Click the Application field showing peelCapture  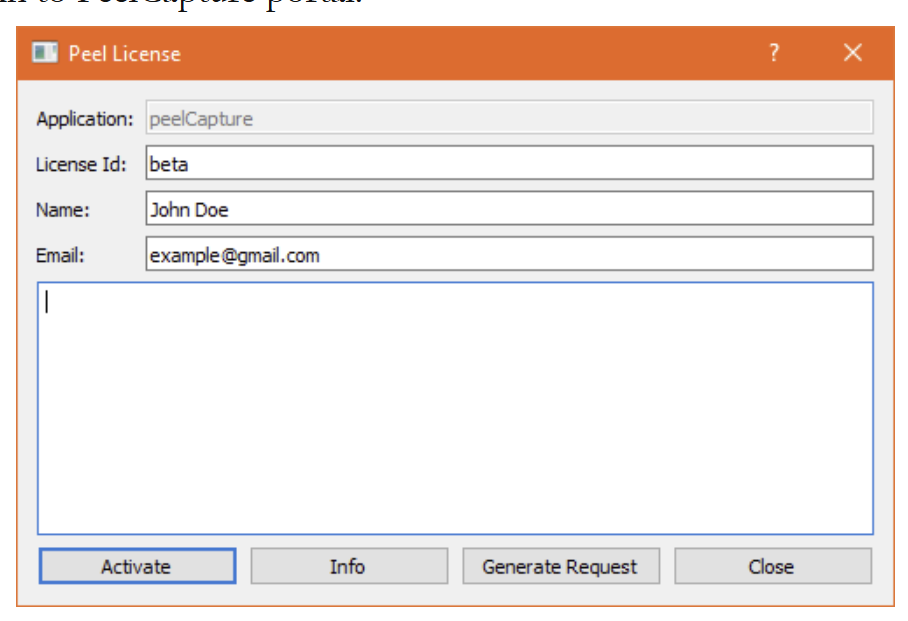coord(509,118)
